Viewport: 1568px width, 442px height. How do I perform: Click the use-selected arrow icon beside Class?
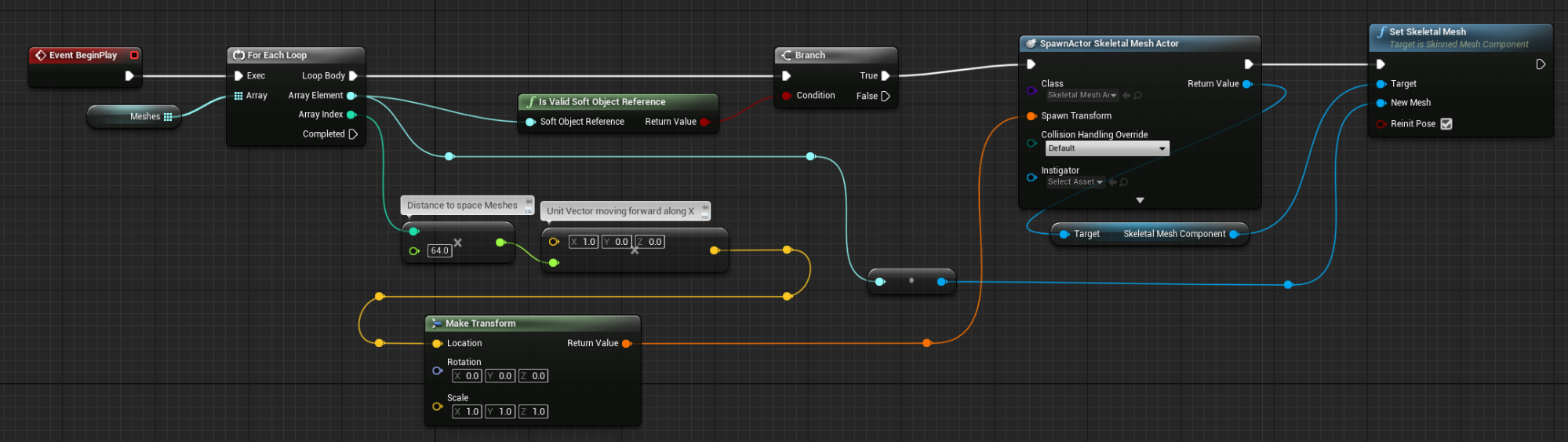coord(1126,95)
